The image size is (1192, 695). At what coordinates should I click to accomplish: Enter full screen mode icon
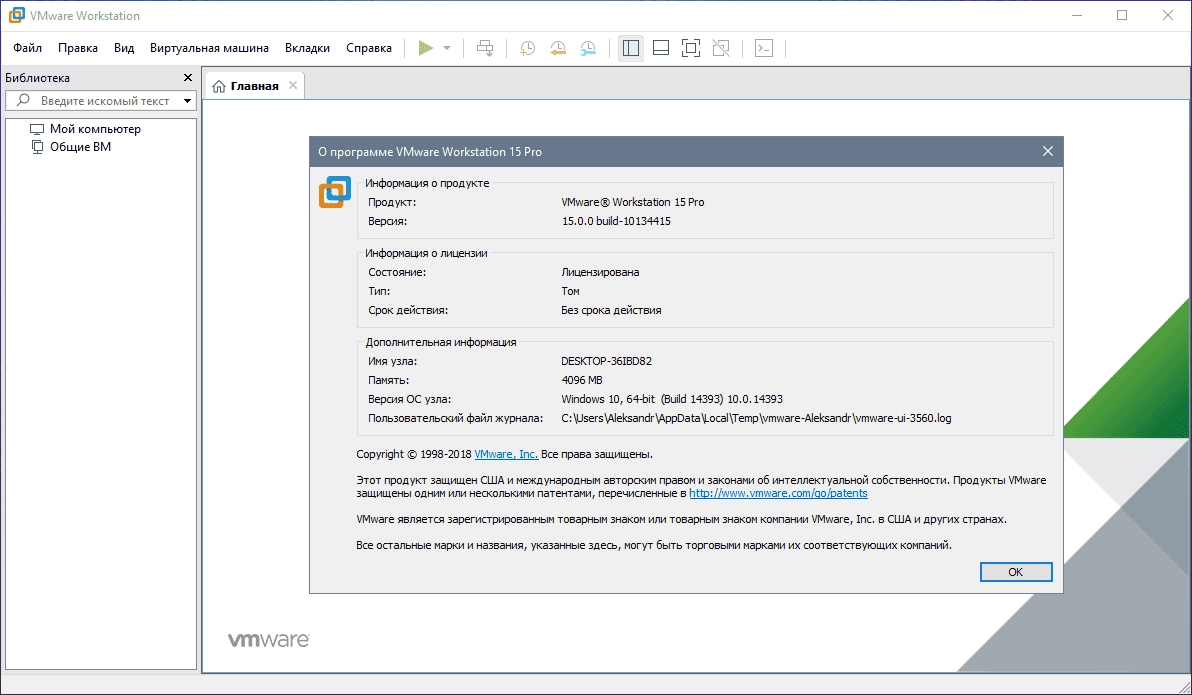(690, 48)
